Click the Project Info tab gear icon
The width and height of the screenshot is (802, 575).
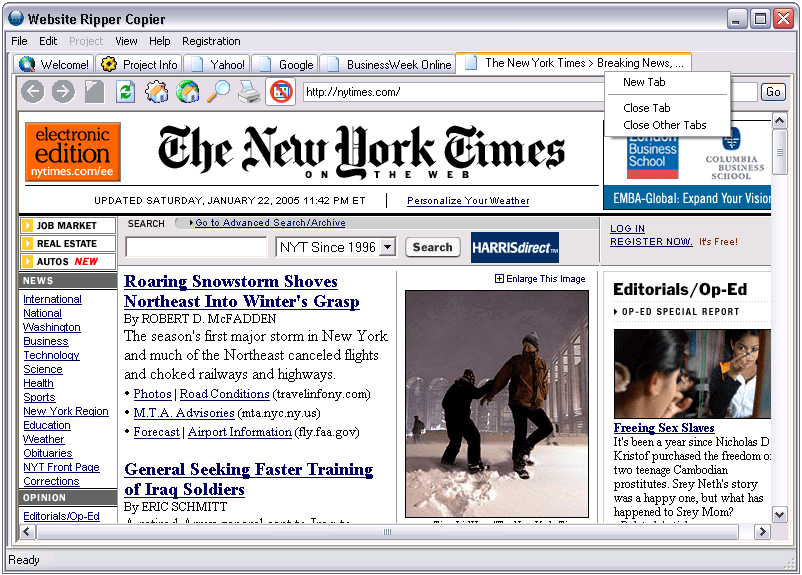[x=108, y=64]
